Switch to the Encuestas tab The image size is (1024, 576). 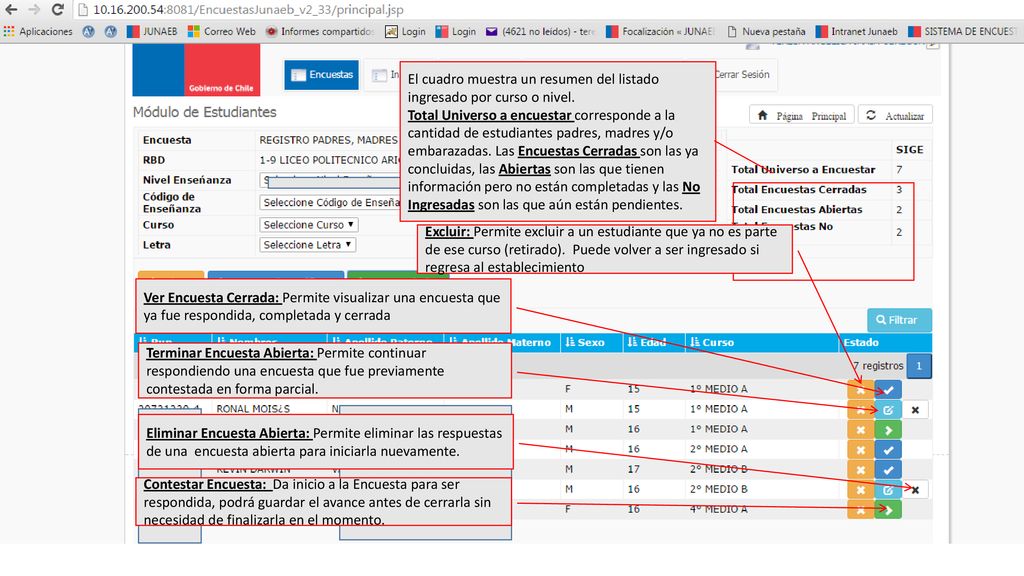(x=321, y=75)
